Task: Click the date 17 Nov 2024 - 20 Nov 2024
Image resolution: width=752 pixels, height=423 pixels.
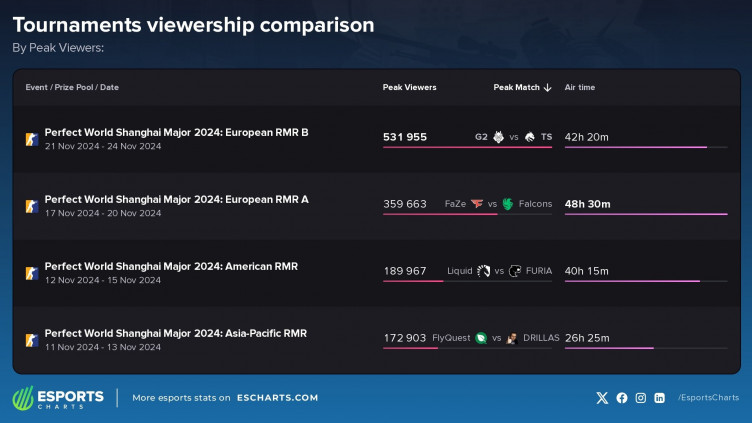Action: click(x=103, y=213)
